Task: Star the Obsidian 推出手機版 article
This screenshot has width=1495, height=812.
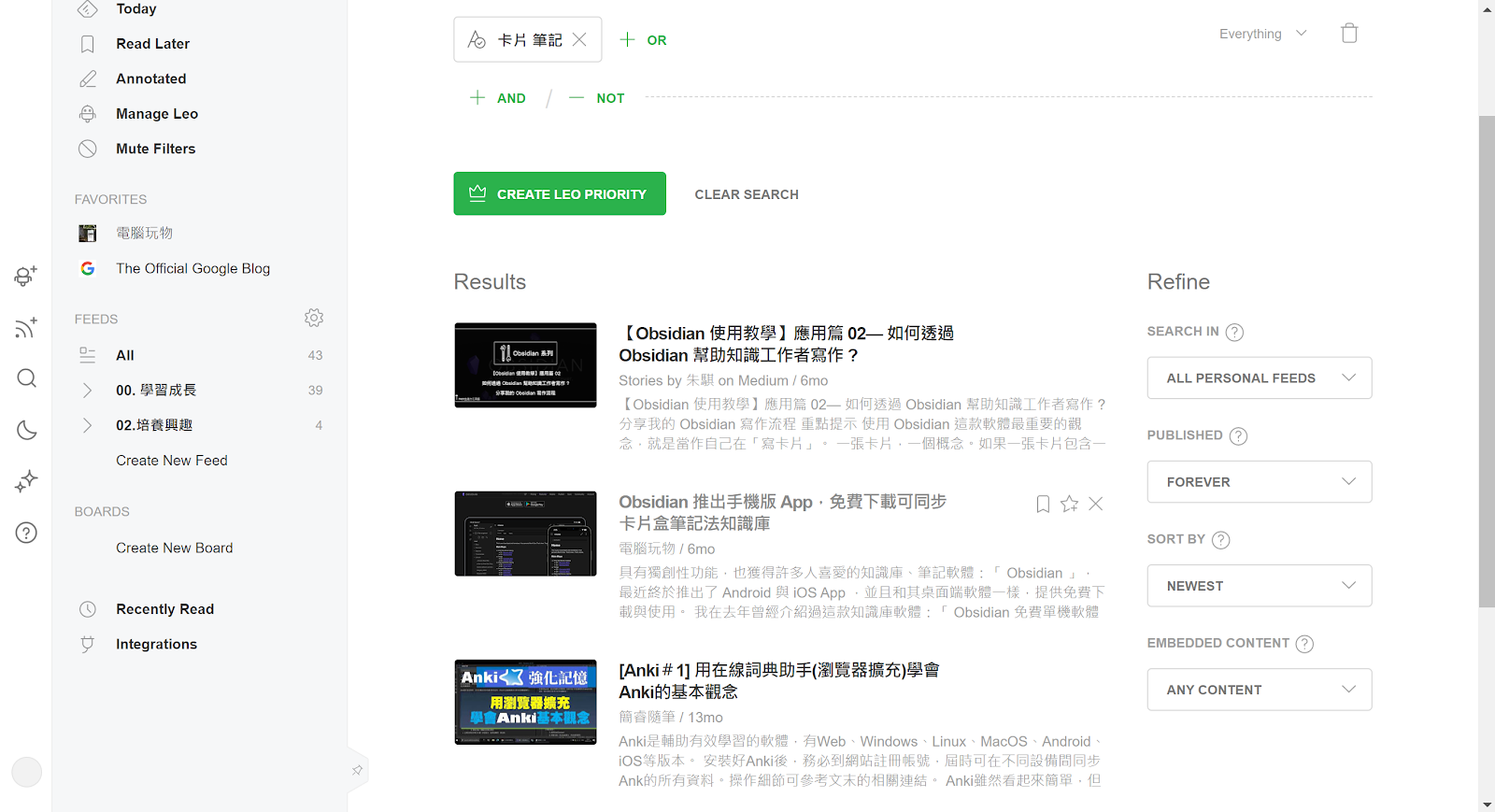Action: coord(1070,504)
